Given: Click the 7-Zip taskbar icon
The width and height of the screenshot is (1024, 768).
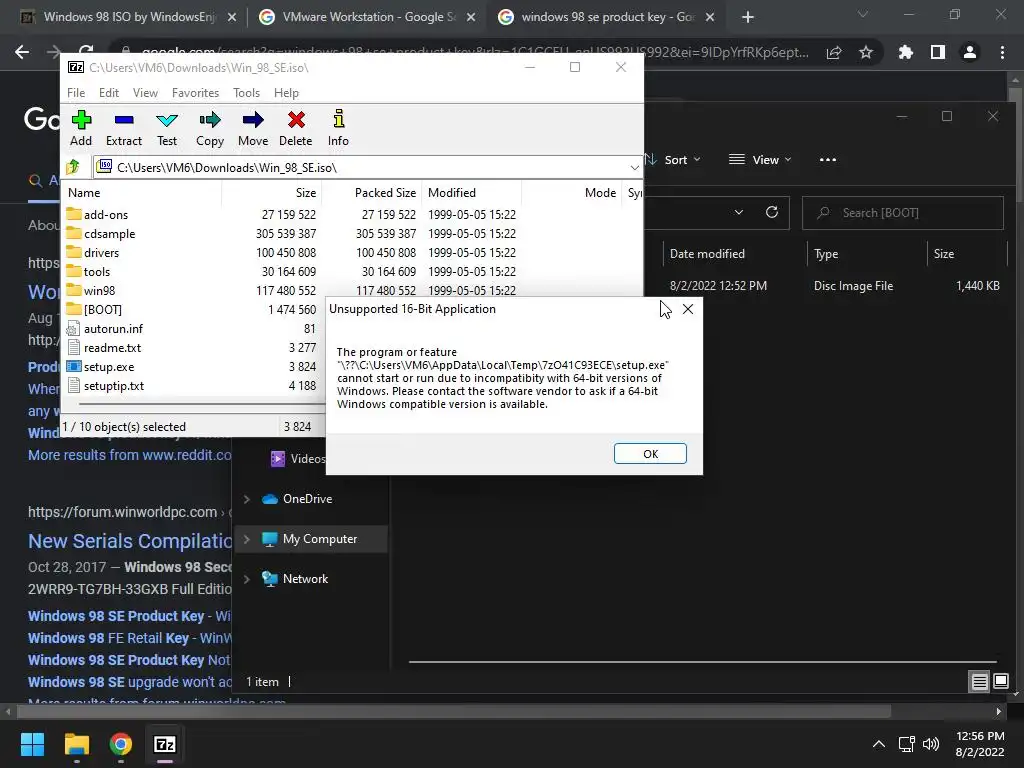Looking at the screenshot, I should 165,744.
